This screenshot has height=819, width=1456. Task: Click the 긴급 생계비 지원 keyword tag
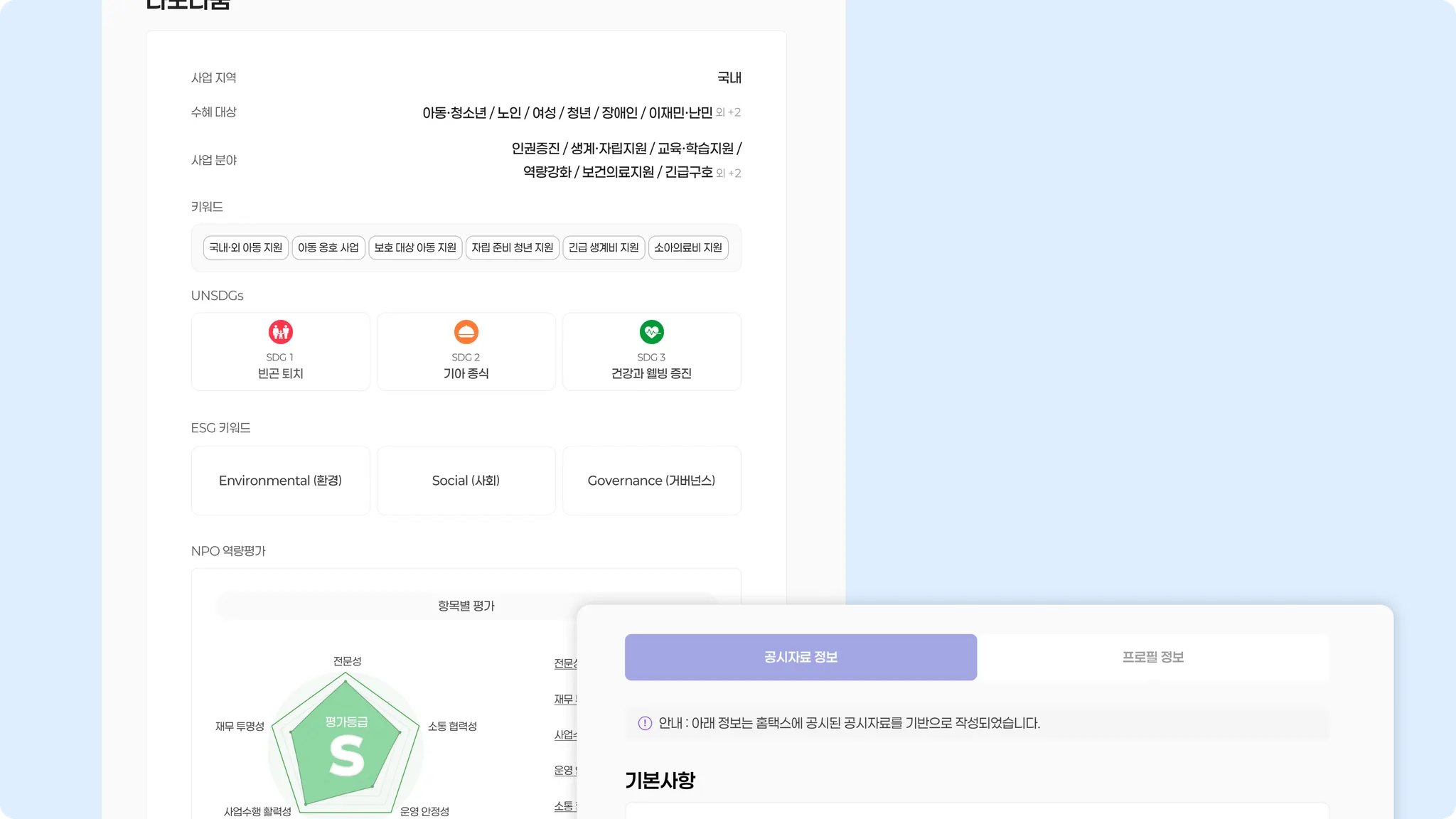(x=604, y=247)
